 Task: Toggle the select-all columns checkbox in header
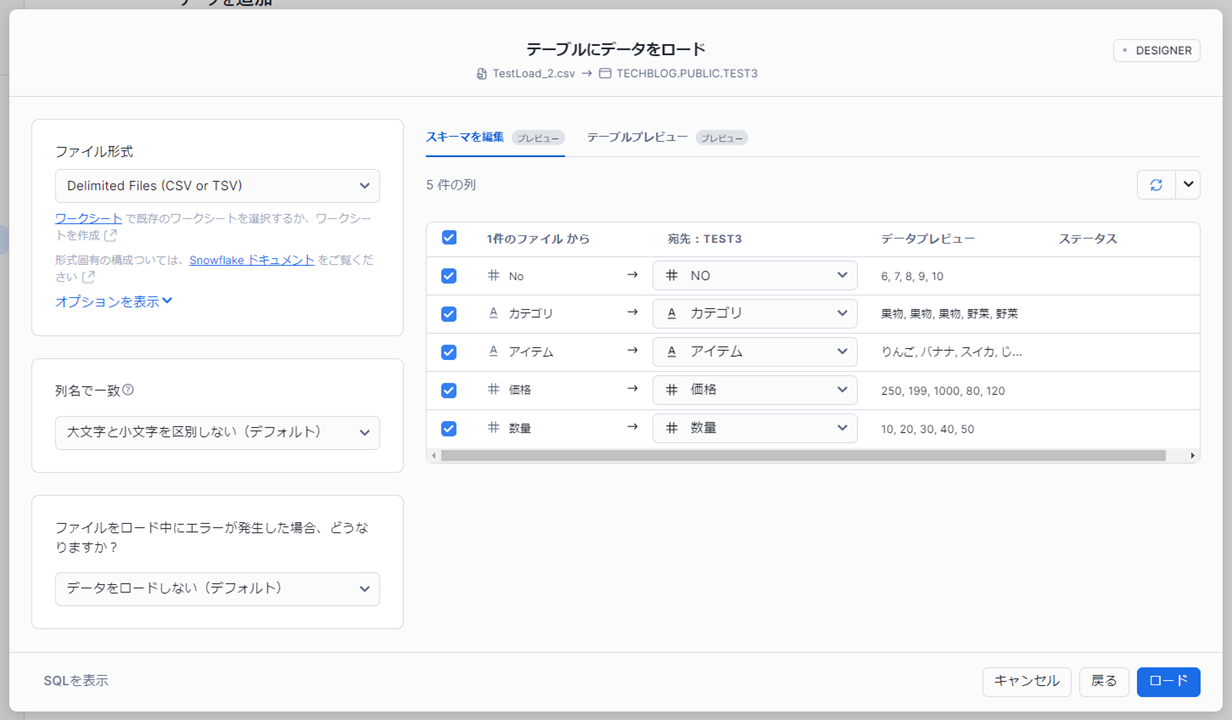pyautogui.click(x=449, y=238)
